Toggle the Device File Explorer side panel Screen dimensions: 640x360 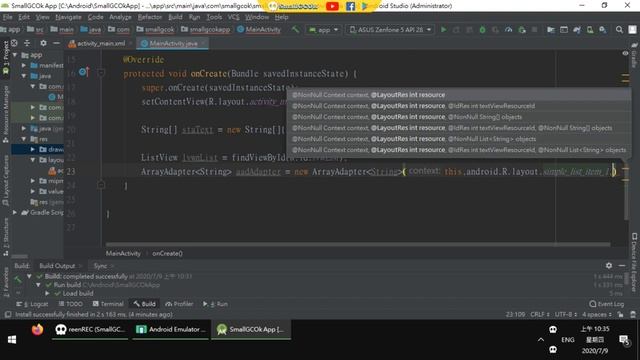point(634,262)
